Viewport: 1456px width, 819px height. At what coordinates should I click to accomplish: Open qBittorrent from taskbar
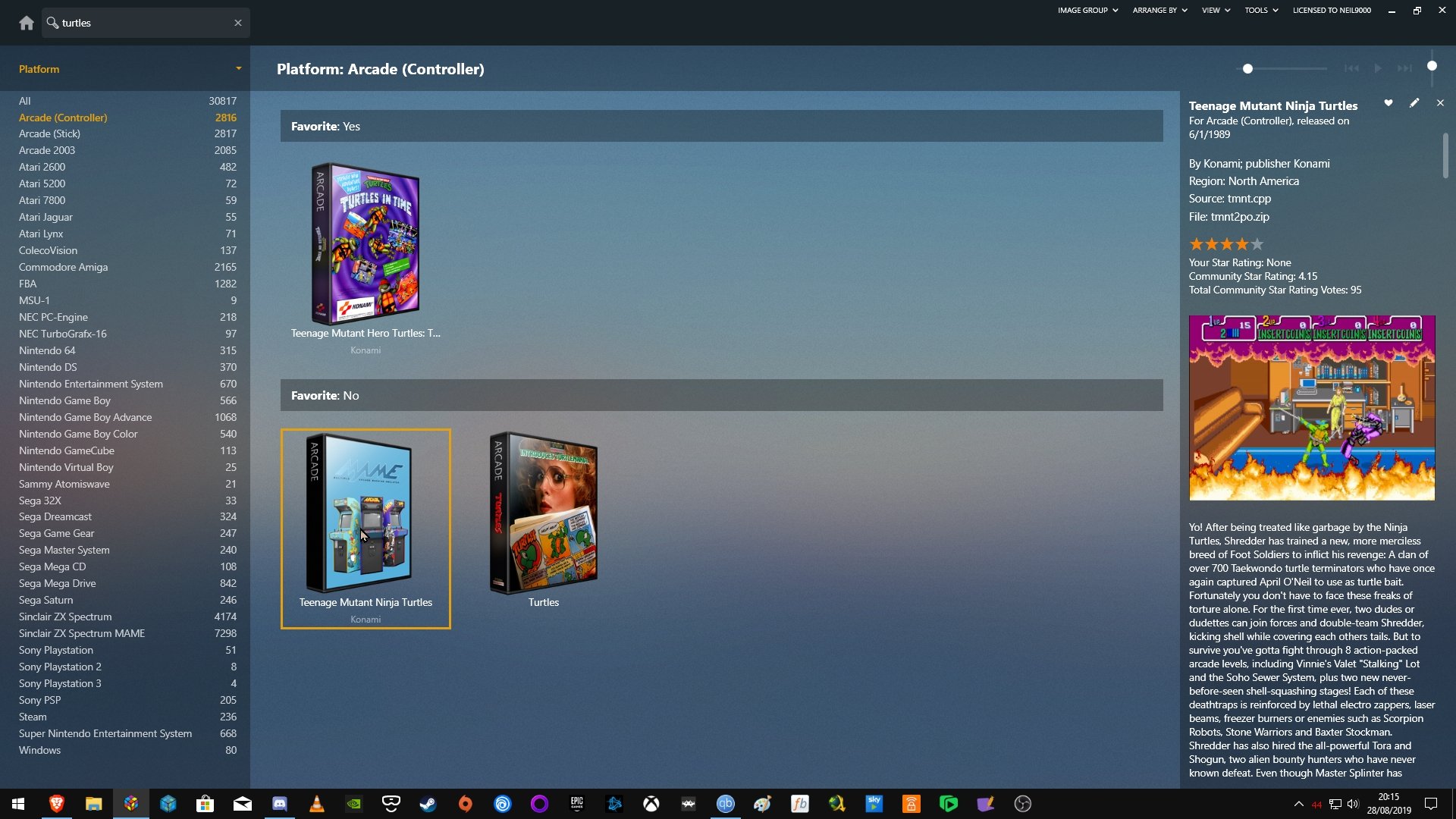725,804
